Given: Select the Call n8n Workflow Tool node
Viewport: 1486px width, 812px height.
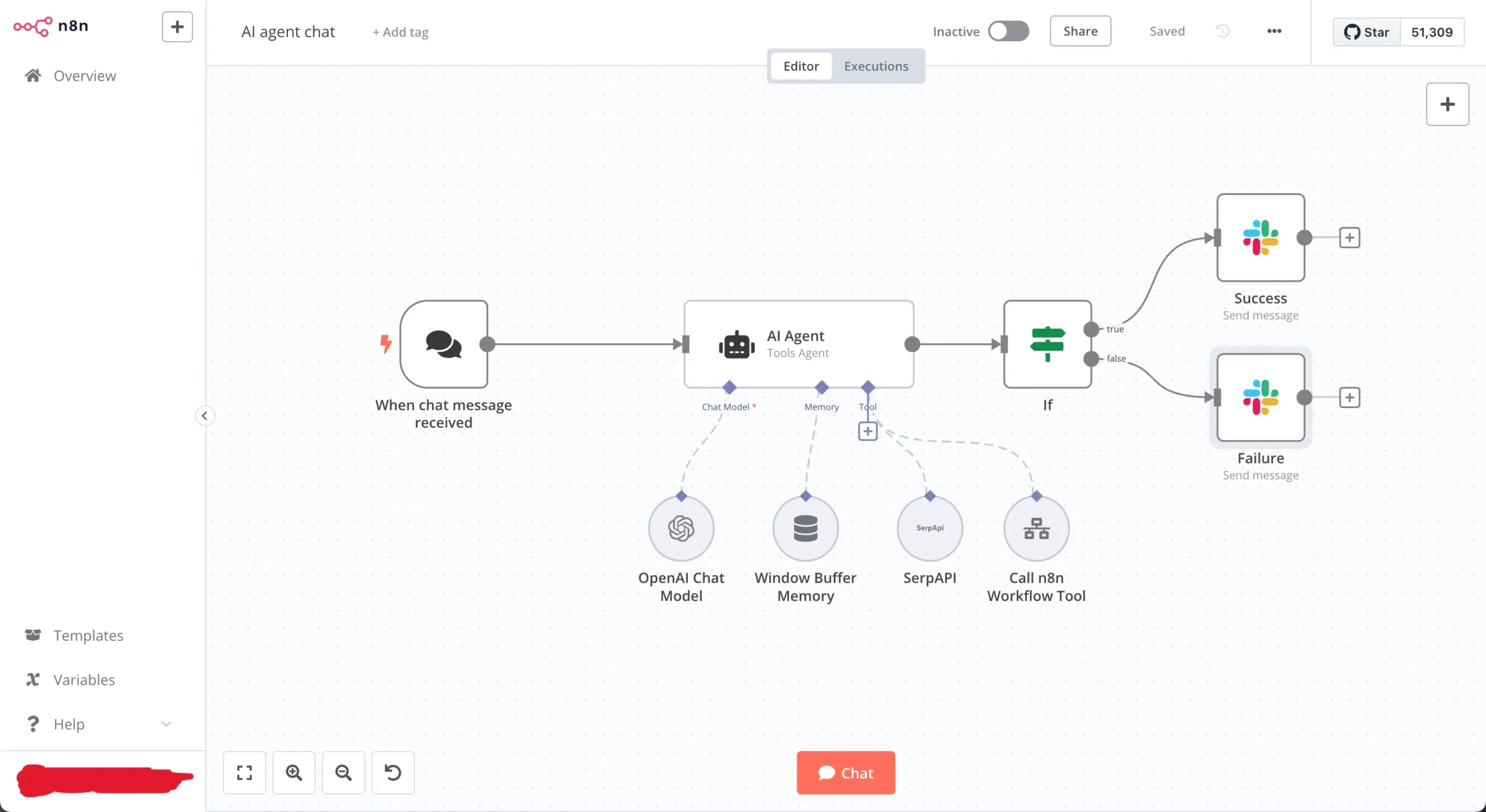Looking at the screenshot, I should [1036, 528].
